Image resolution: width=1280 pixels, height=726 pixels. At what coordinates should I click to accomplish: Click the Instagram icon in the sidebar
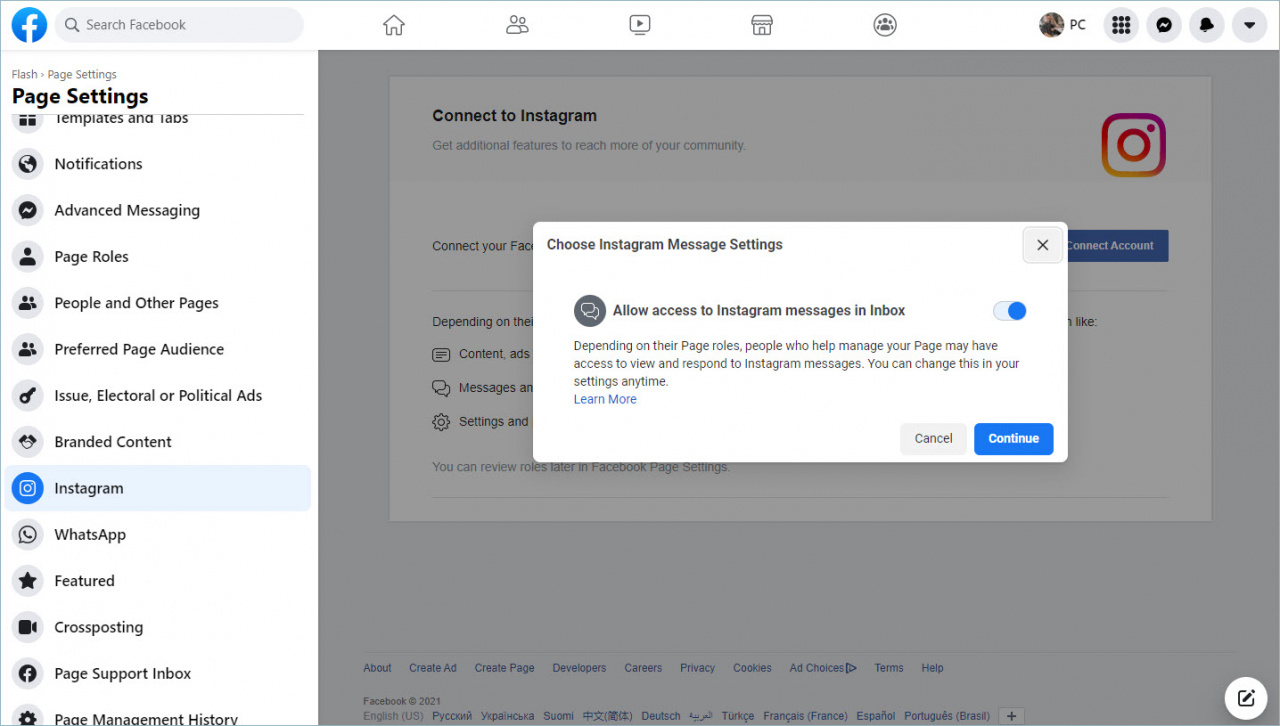[x=28, y=488]
